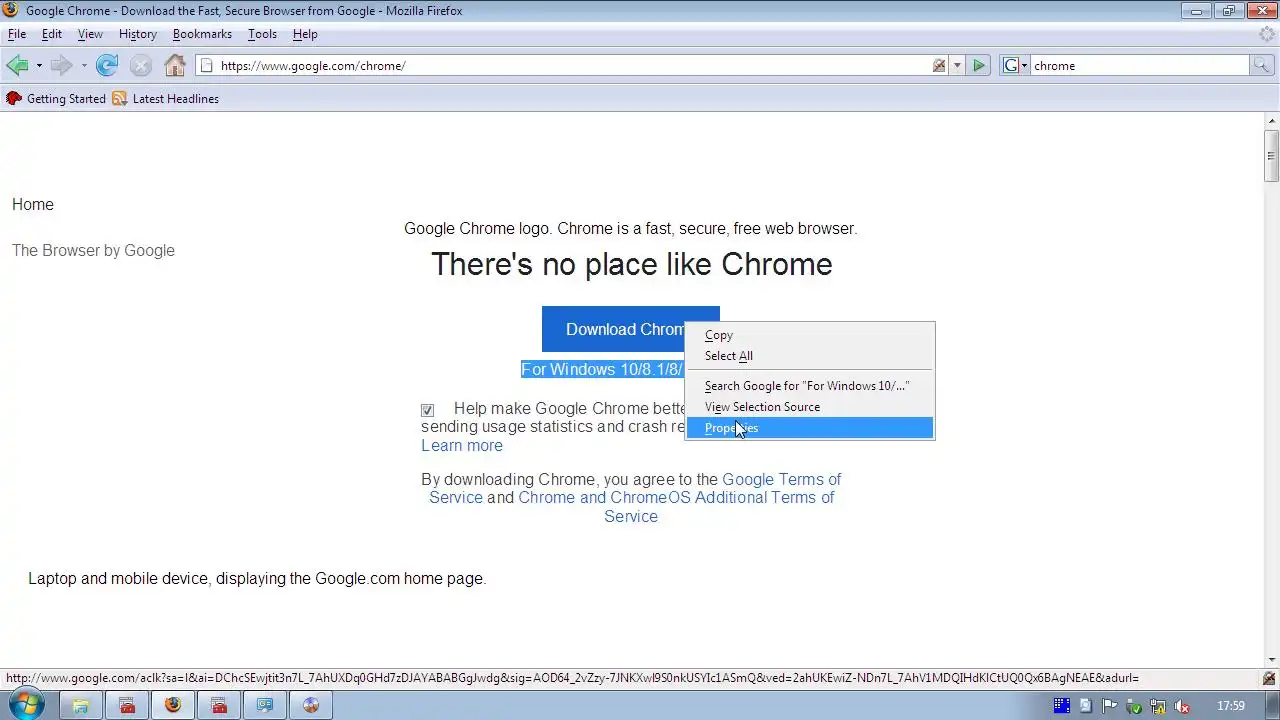This screenshot has height=720, width=1280.
Task: Click the Google search engine icon
Action: coord(1011,66)
